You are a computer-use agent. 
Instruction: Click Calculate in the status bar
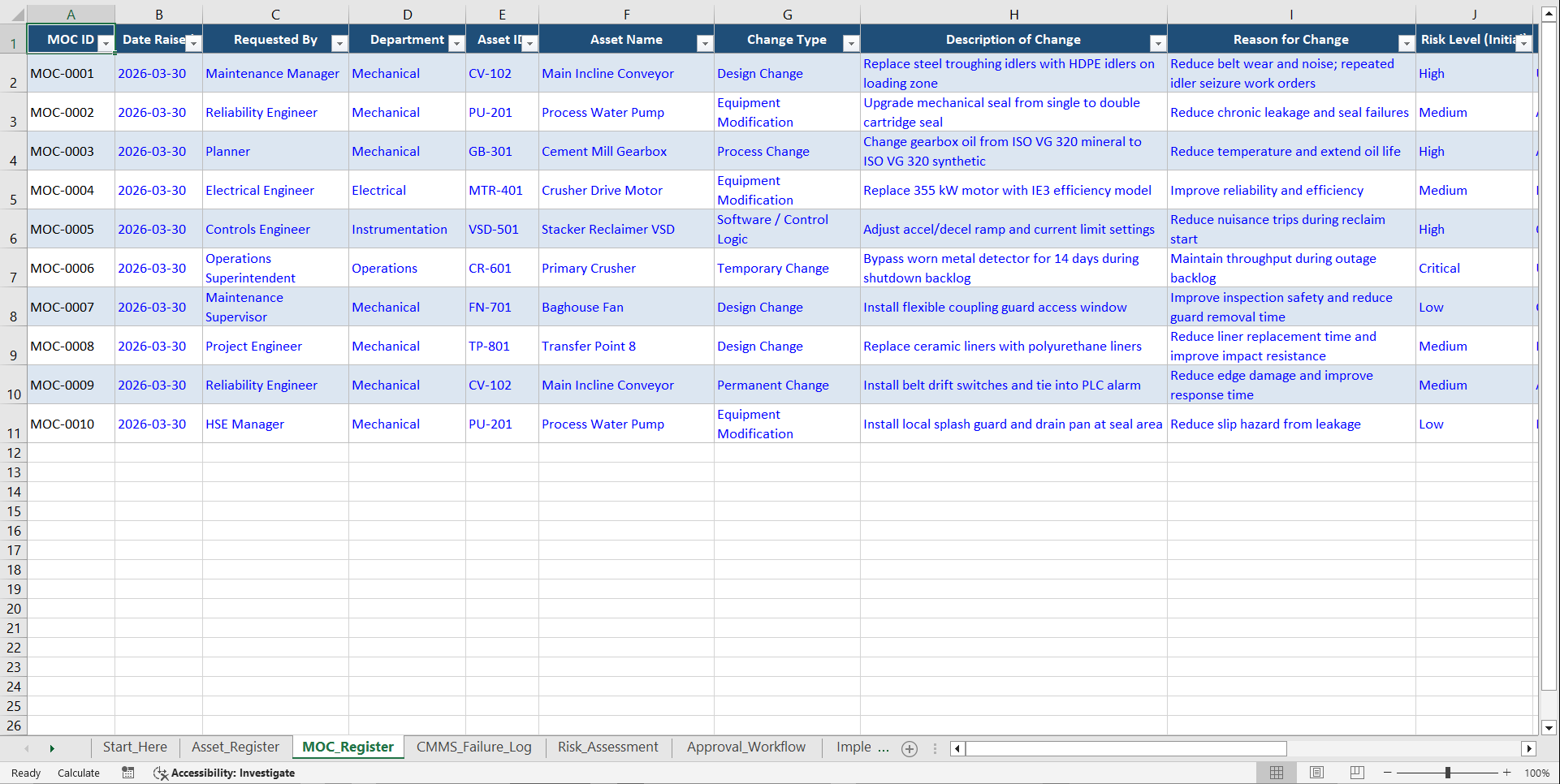coord(78,773)
